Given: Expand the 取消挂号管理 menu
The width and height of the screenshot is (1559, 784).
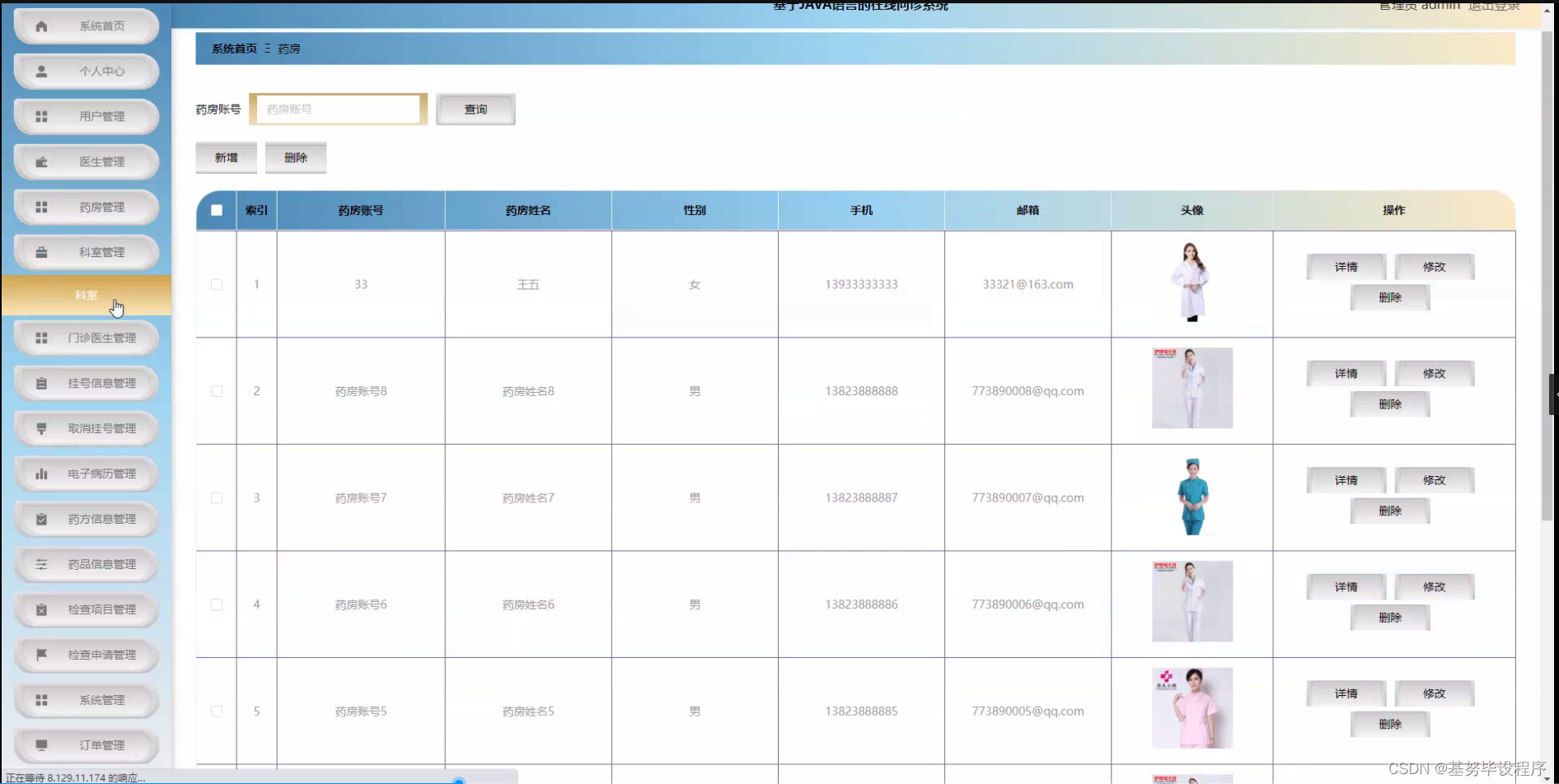Looking at the screenshot, I should point(87,429).
